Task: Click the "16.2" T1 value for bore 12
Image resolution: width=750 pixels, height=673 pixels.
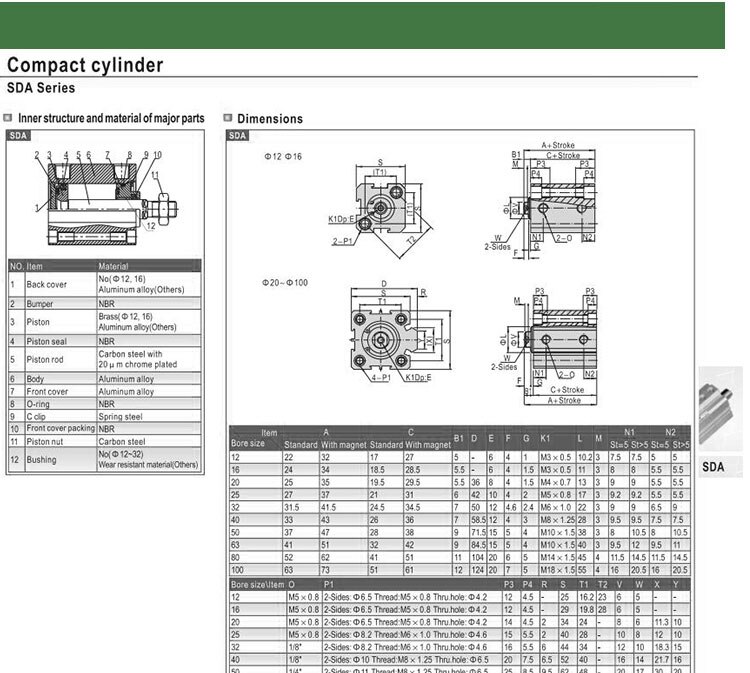Action: tap(586, 597)
